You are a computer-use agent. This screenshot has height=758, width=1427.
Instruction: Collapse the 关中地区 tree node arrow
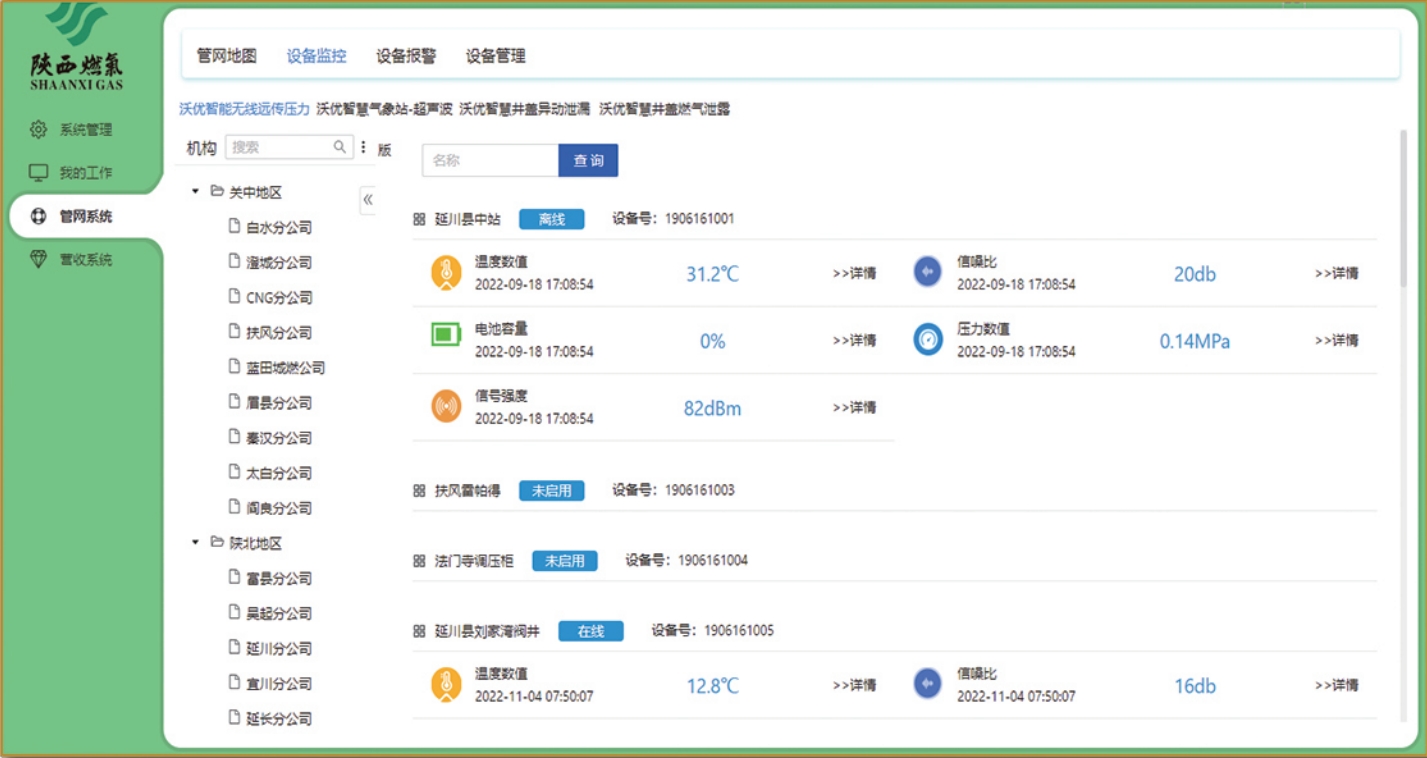196,192
